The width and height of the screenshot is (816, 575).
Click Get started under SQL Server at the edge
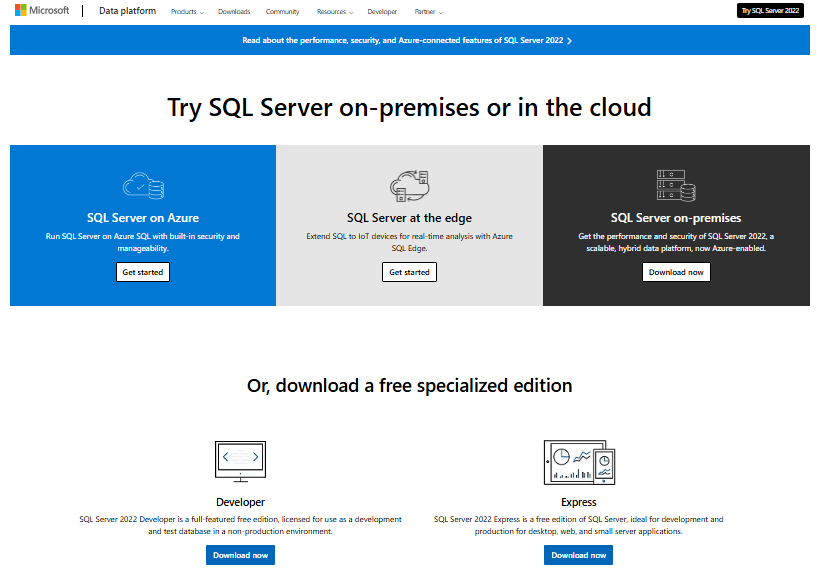pyautogui.click(x=409, y=272)
